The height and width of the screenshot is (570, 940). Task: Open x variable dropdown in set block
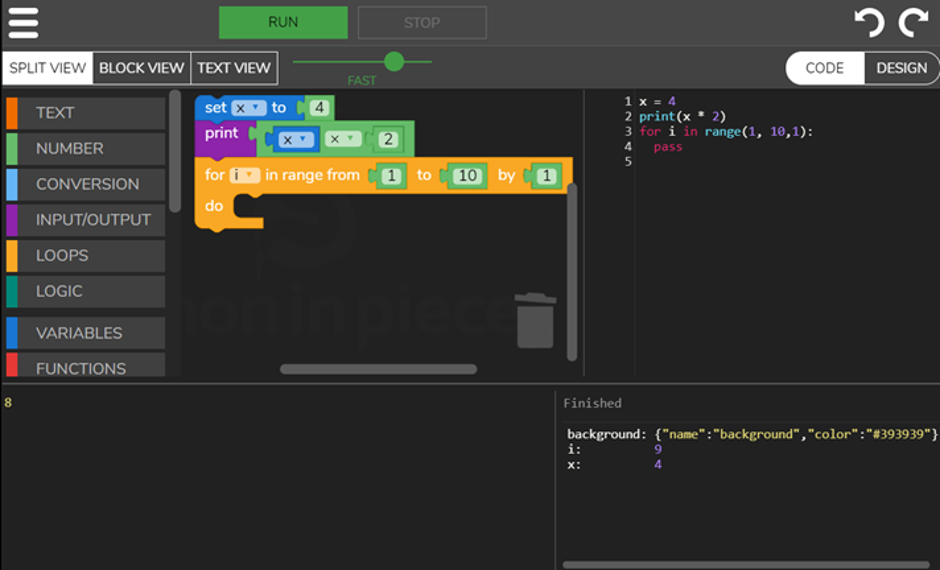(x=247, y=107)
